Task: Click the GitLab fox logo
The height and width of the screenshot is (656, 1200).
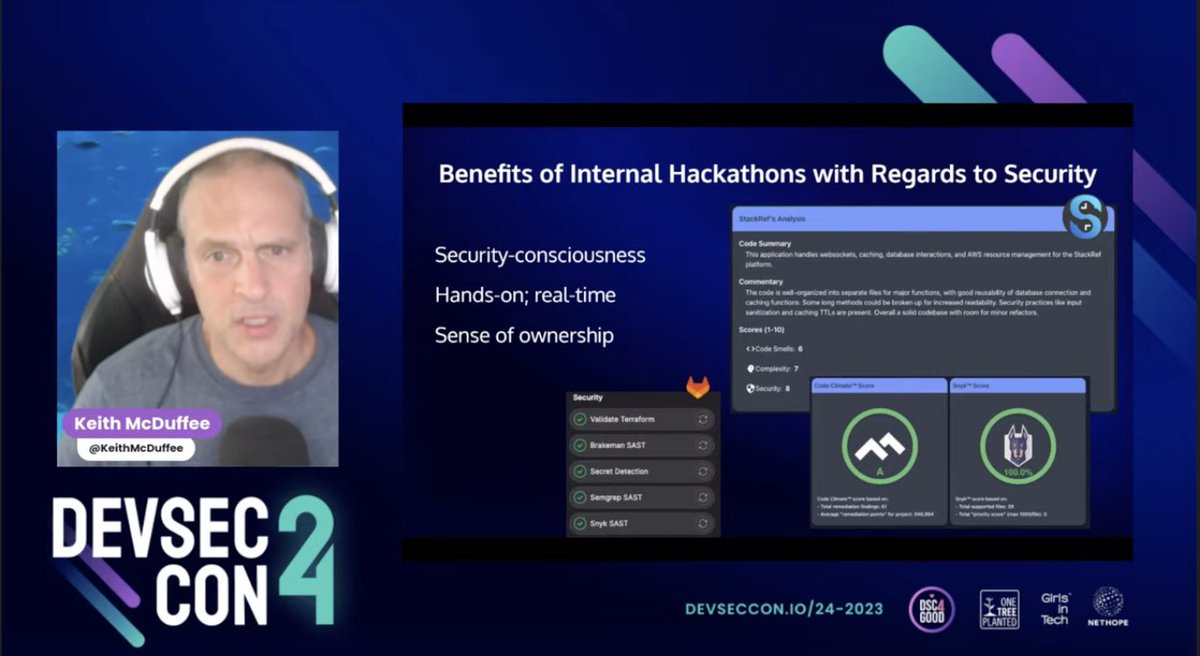Action: point(698,388)
